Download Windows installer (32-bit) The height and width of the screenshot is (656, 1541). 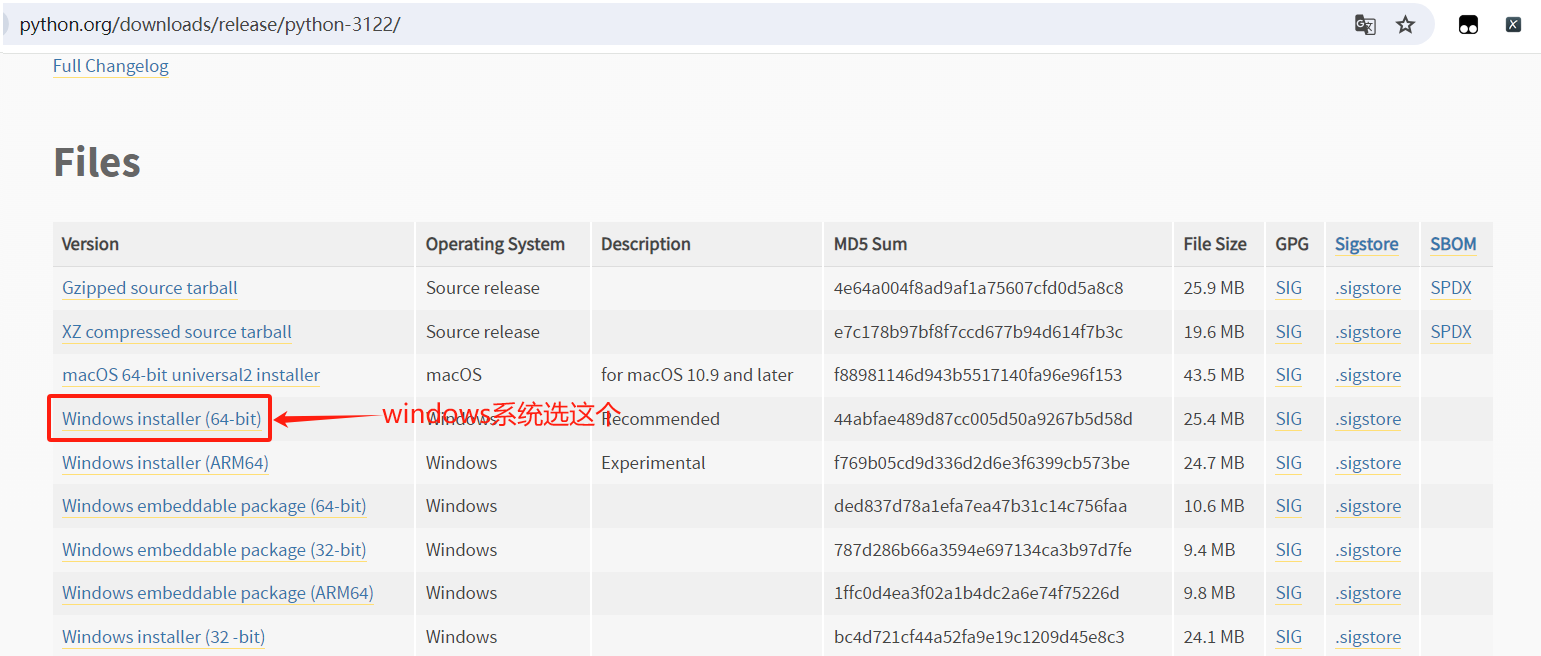(x=163, y=637)
